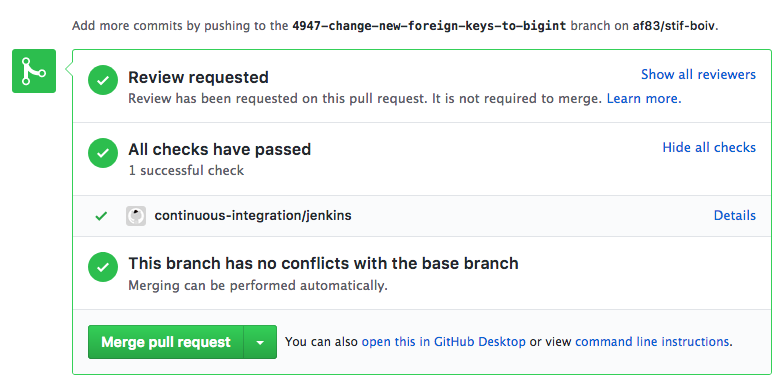Viewport: 781px width, 383px height.
Task: Click the Review requested green checkmark circle
Action: [103, 80]
